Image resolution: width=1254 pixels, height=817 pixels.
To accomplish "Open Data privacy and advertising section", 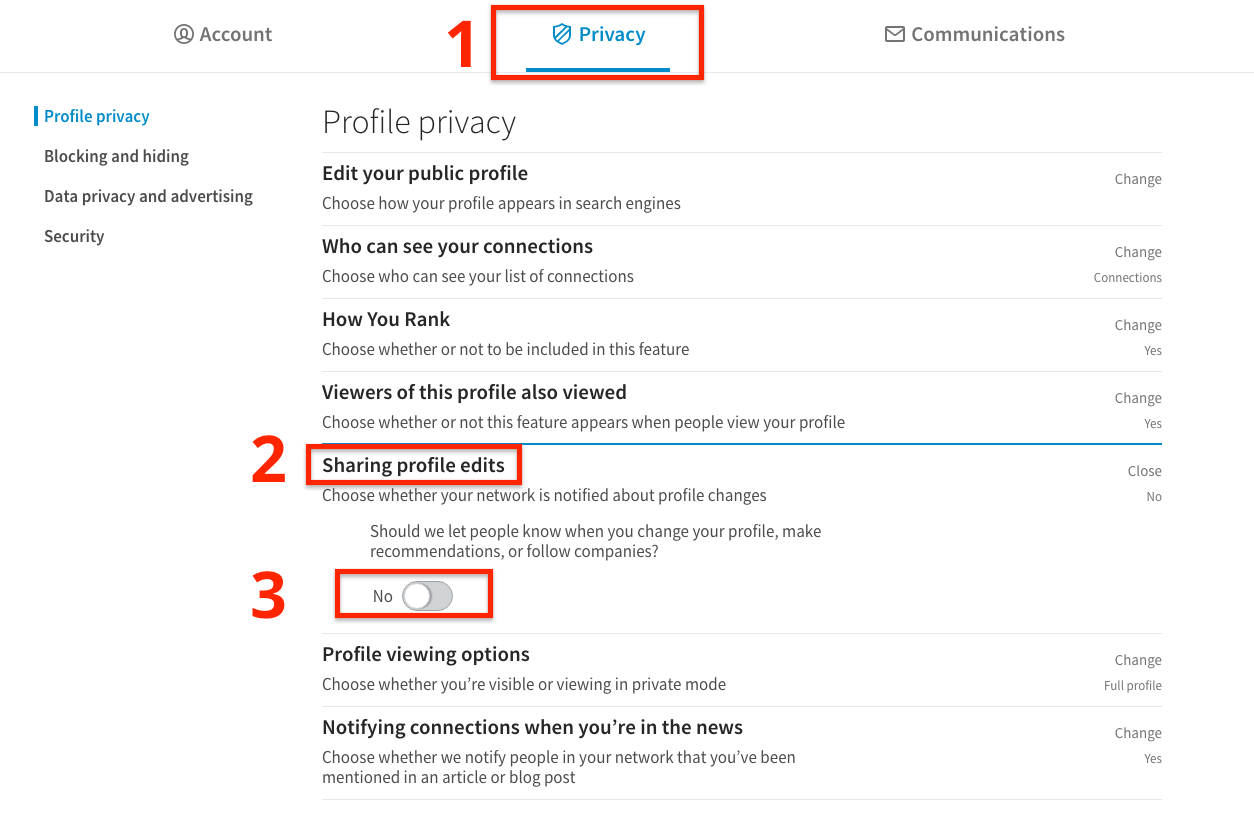I will (148, 196).
